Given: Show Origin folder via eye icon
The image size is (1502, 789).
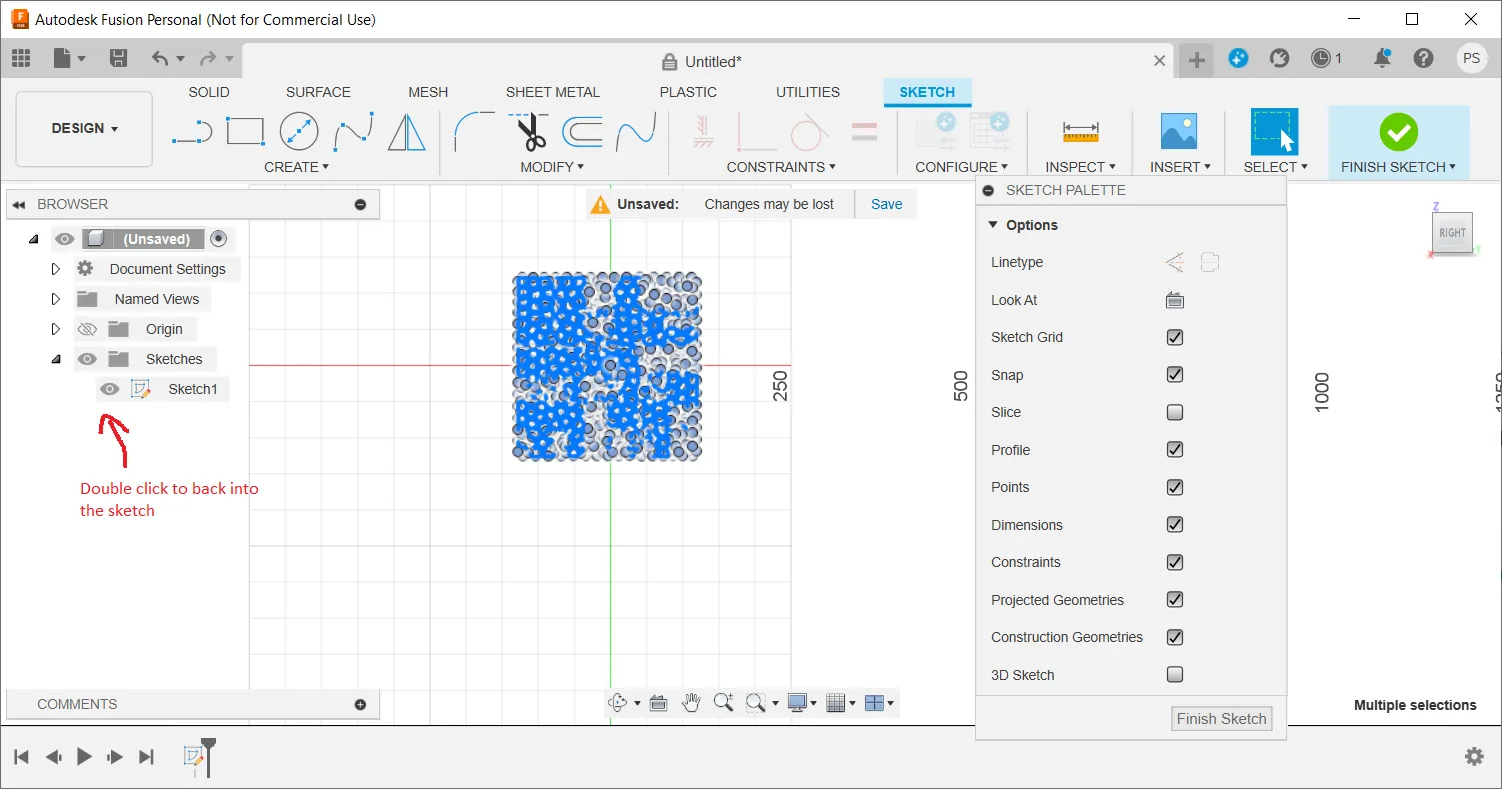Looking at the screenshot, I should click(87, 329).
